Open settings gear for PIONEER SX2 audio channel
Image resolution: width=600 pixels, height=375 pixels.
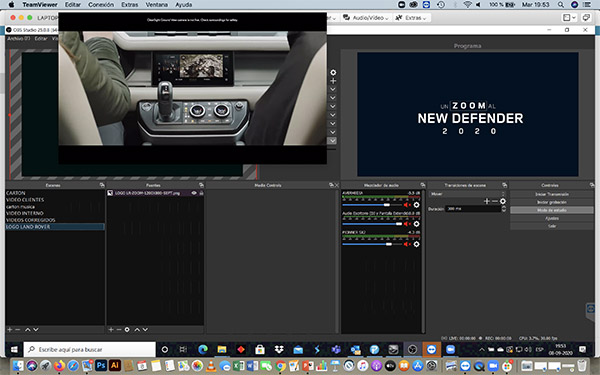pyautogui.click(x=416, y=244)
